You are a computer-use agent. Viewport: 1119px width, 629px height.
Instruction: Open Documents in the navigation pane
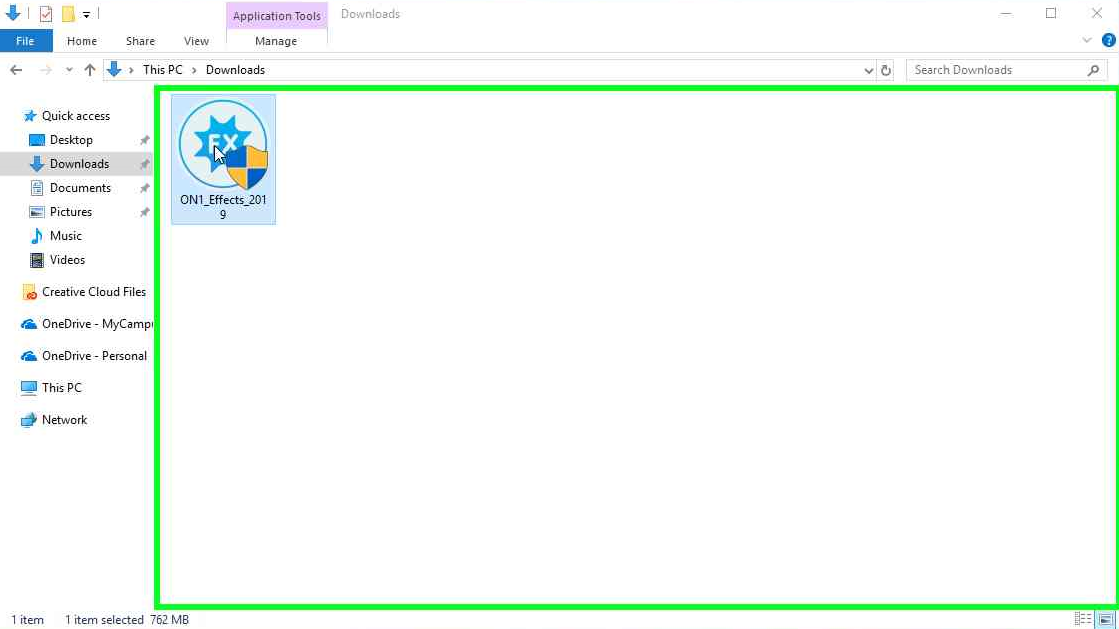pos(80,188)
